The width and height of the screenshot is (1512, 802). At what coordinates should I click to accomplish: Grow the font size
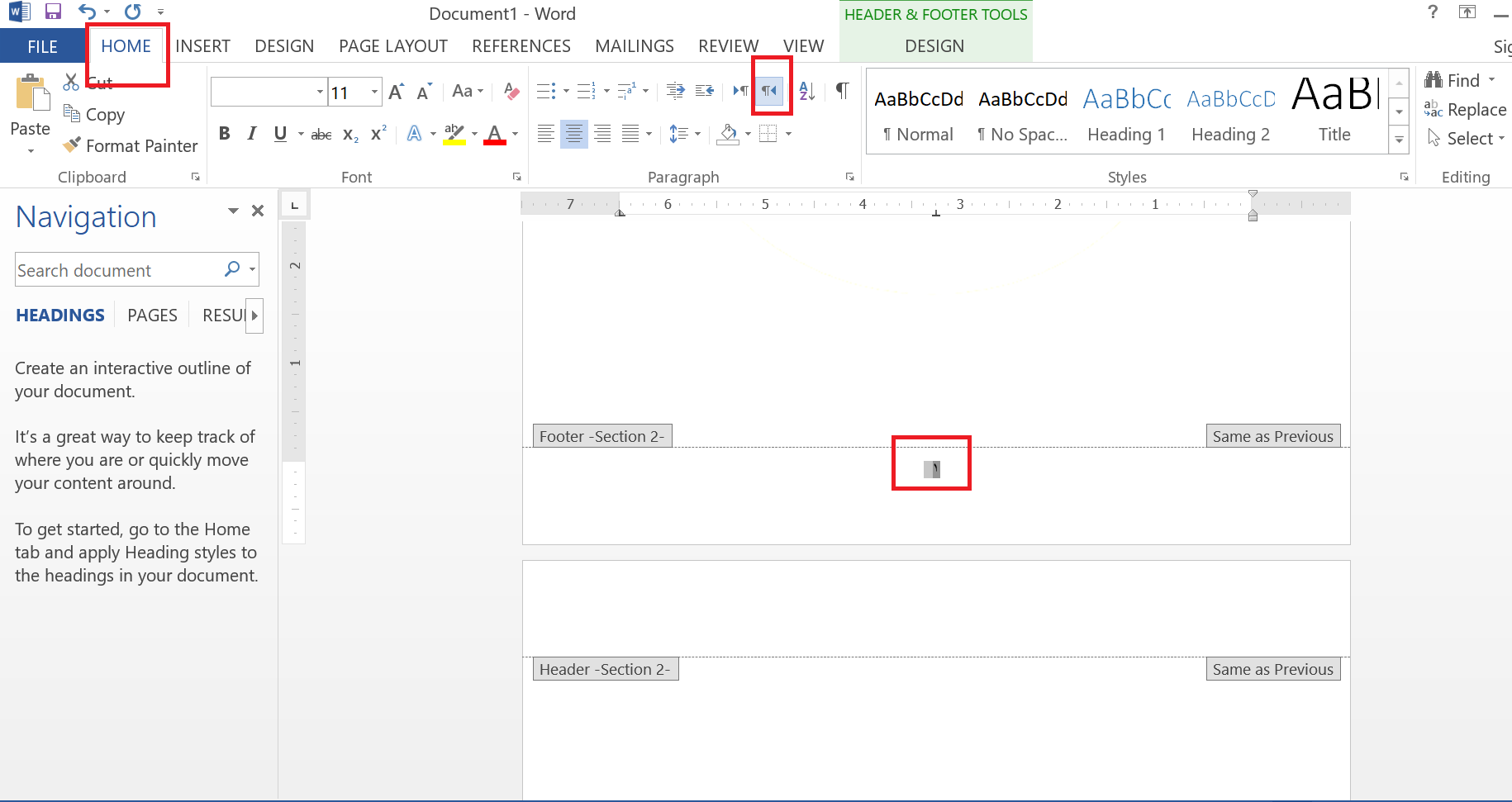(397, 92)
